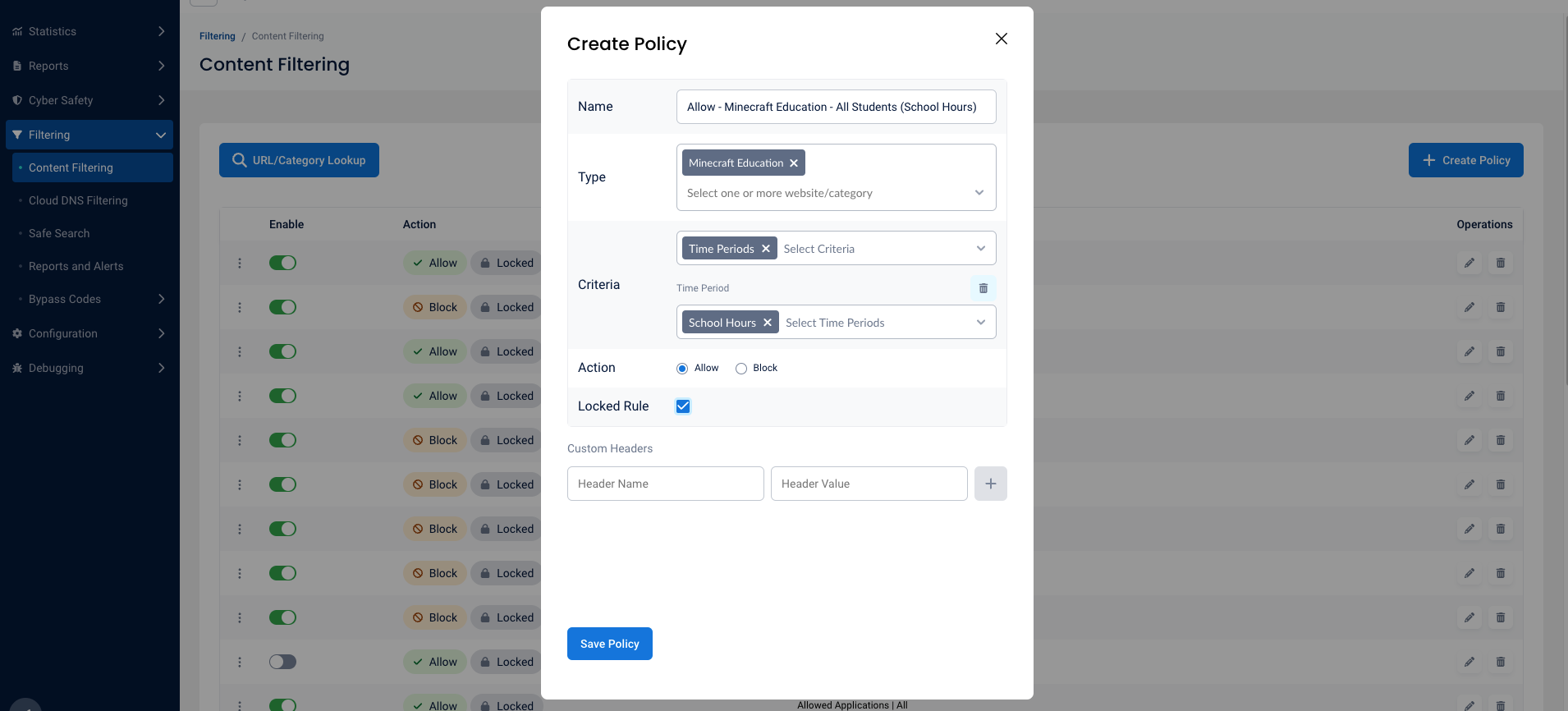Open drag menu dots on disabled policy row
This screenshot has width=1568, height=711.
pos(240,662)
